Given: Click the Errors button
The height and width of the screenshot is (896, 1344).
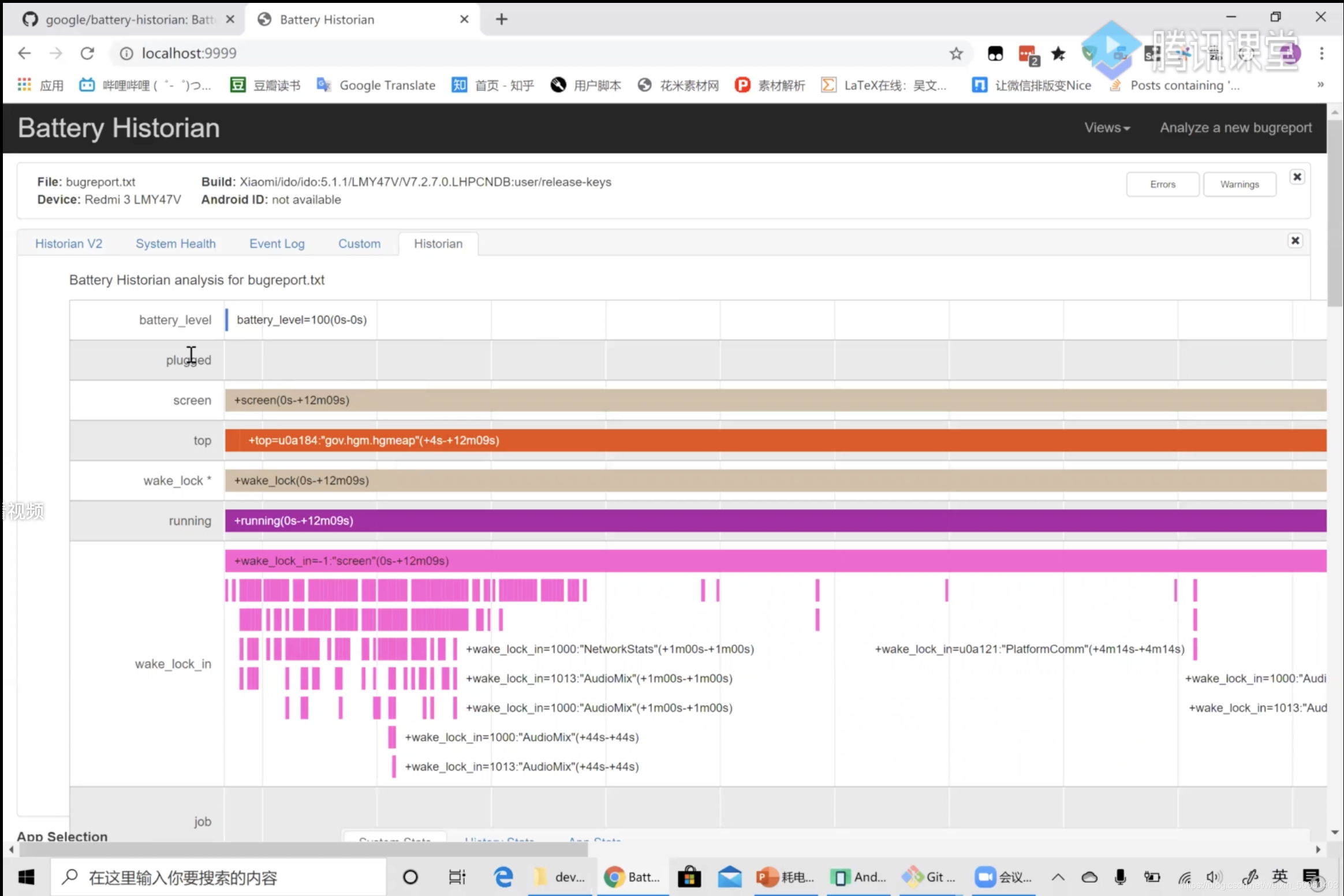Looking at the screenshot, I should click(x=1162, y=184).
